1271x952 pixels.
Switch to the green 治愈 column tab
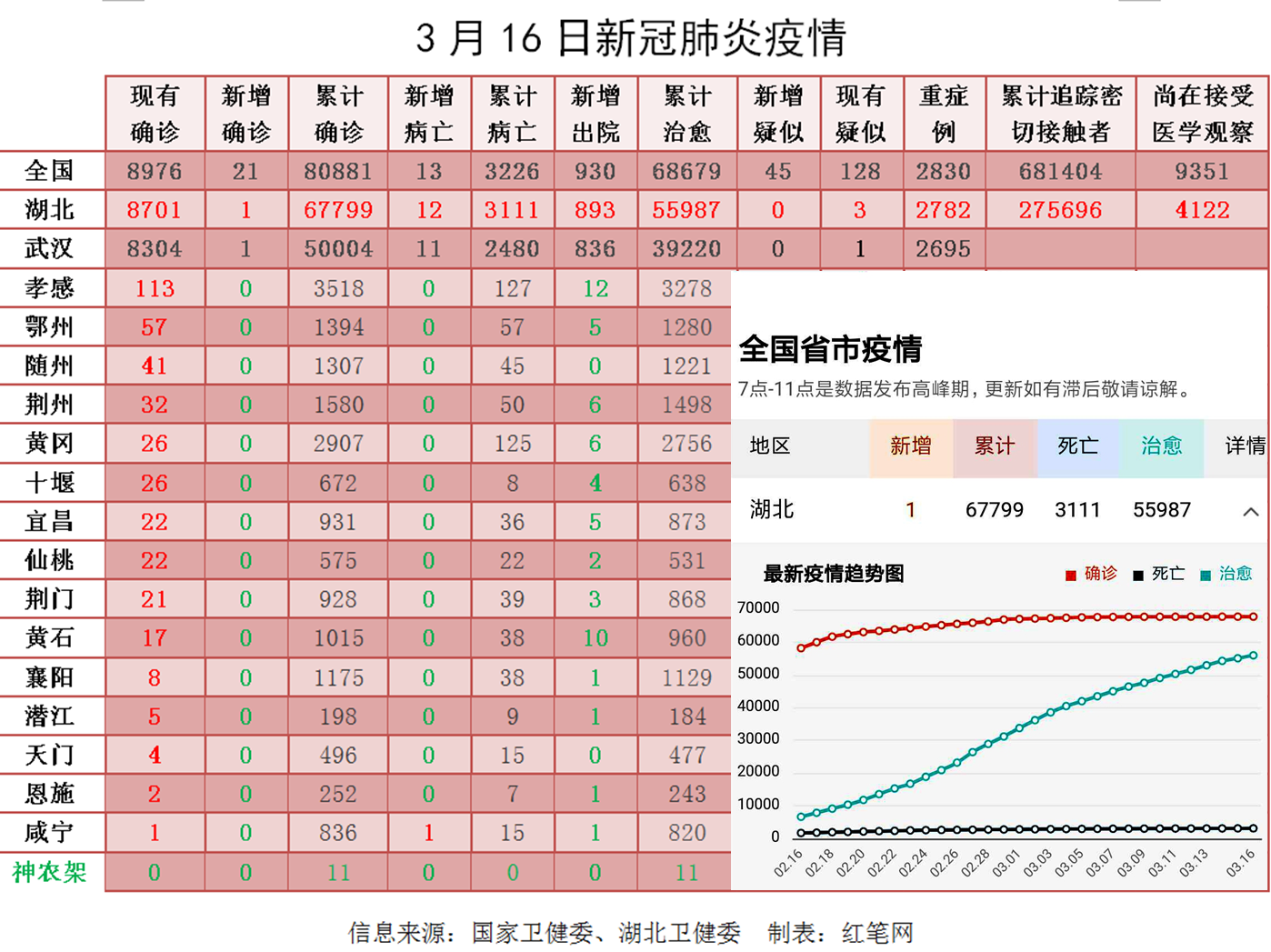[x=1161, y=446]
